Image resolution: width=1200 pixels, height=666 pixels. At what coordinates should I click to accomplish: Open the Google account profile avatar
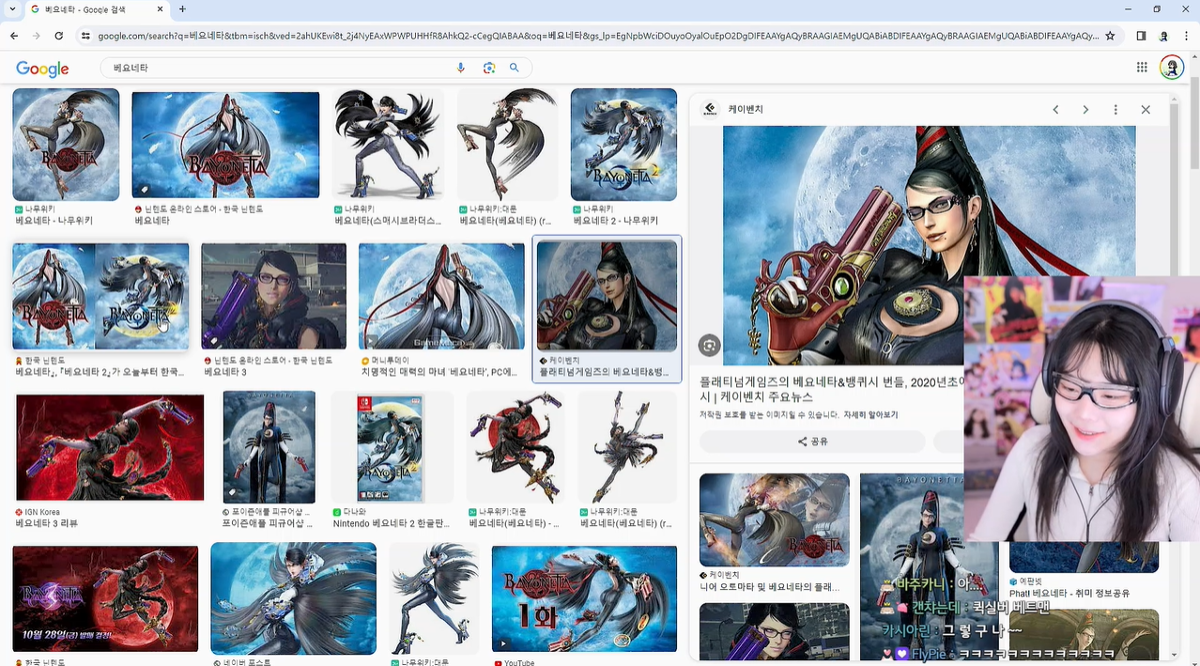click(1171, 67)
